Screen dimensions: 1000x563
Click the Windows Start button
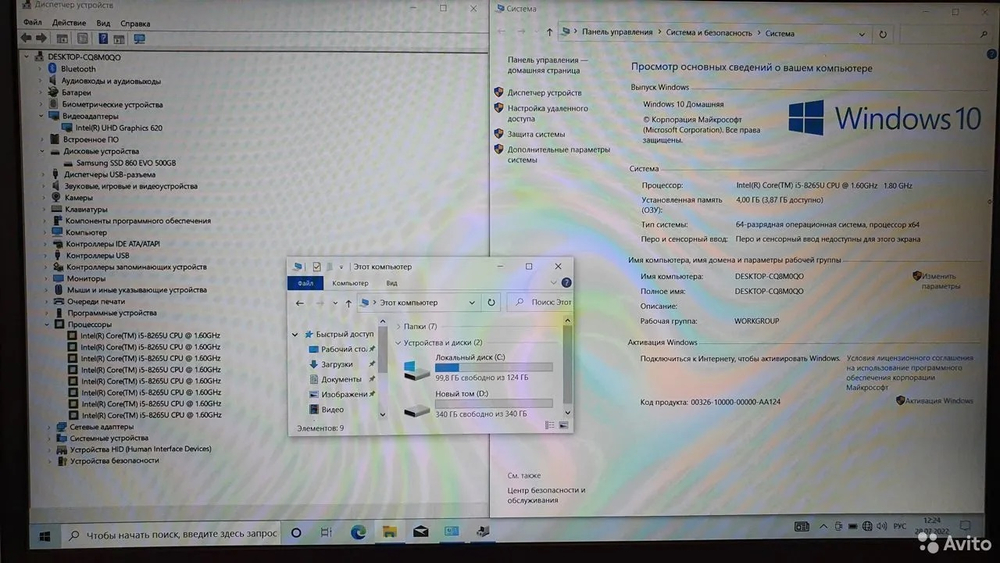44,536
